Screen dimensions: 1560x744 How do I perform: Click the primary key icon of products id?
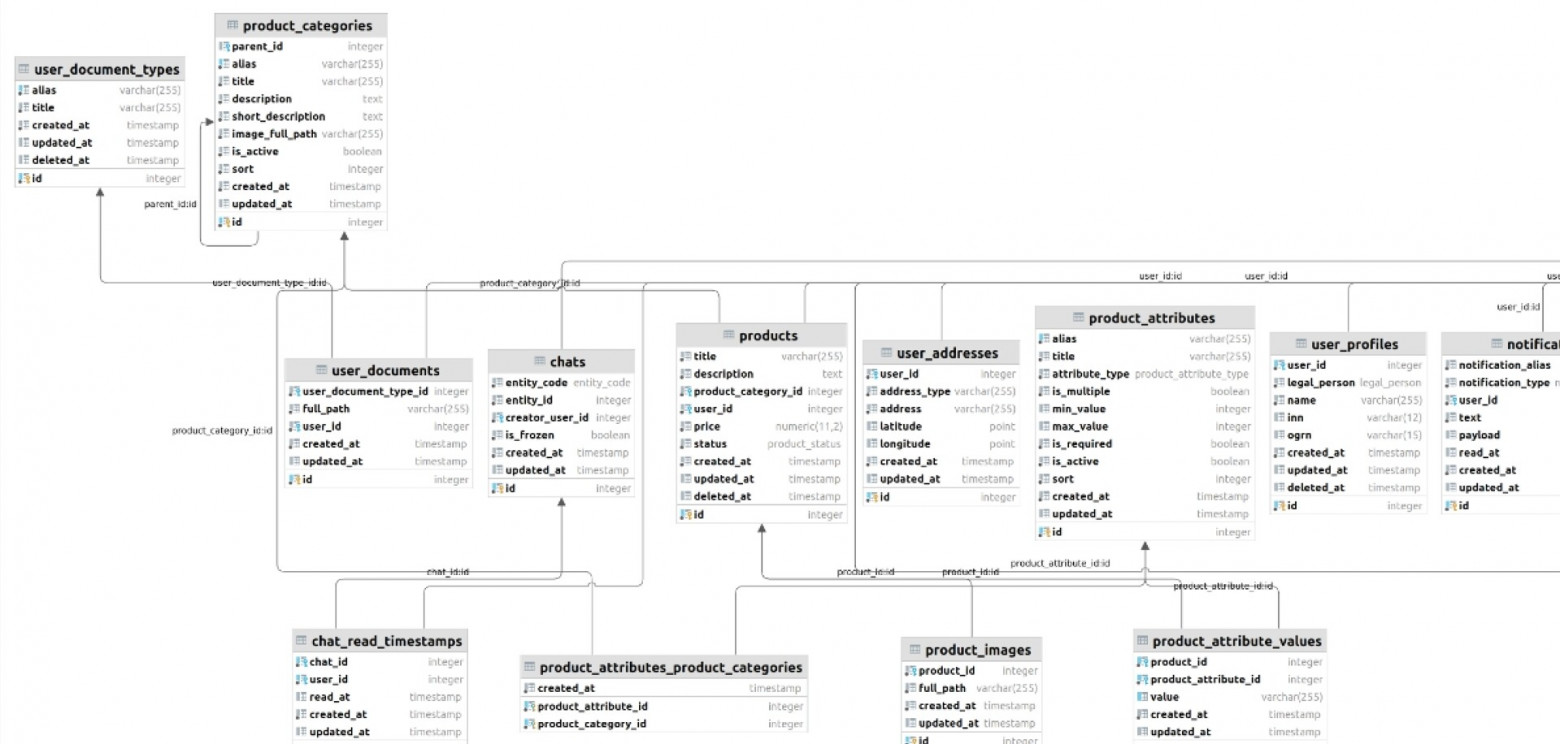(685, 514)
